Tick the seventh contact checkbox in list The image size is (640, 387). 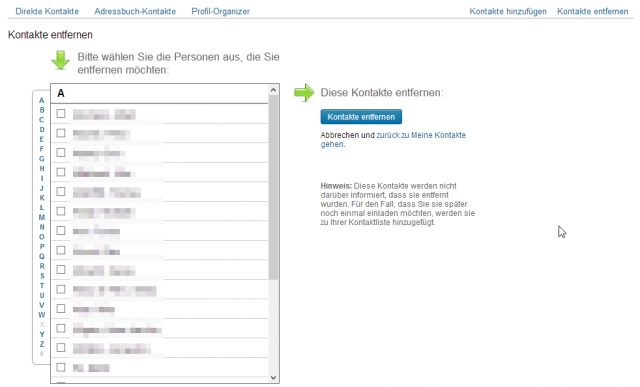click(x=61, y=231)
